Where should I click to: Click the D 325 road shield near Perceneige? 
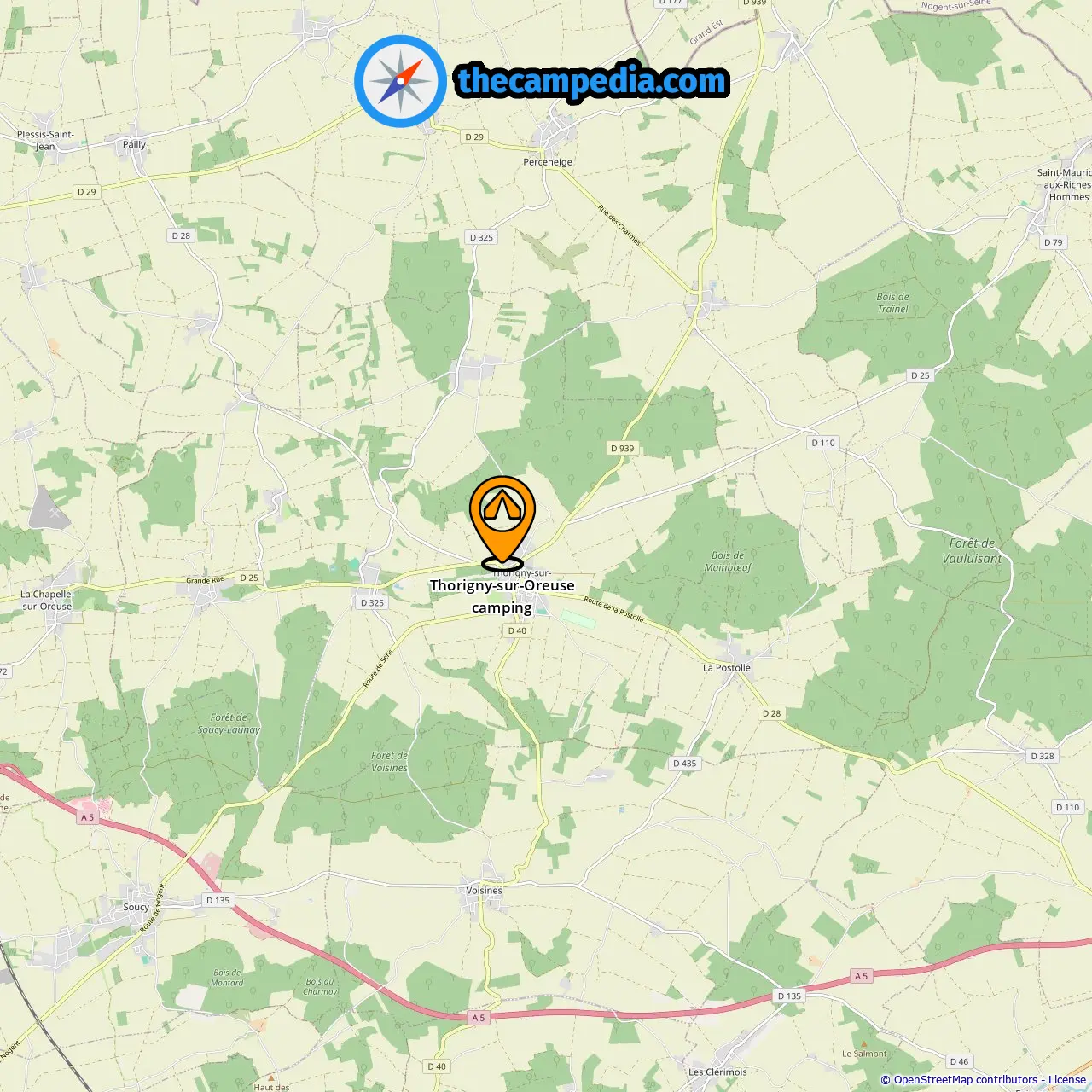pyautogui.click(x=481, y=237)
